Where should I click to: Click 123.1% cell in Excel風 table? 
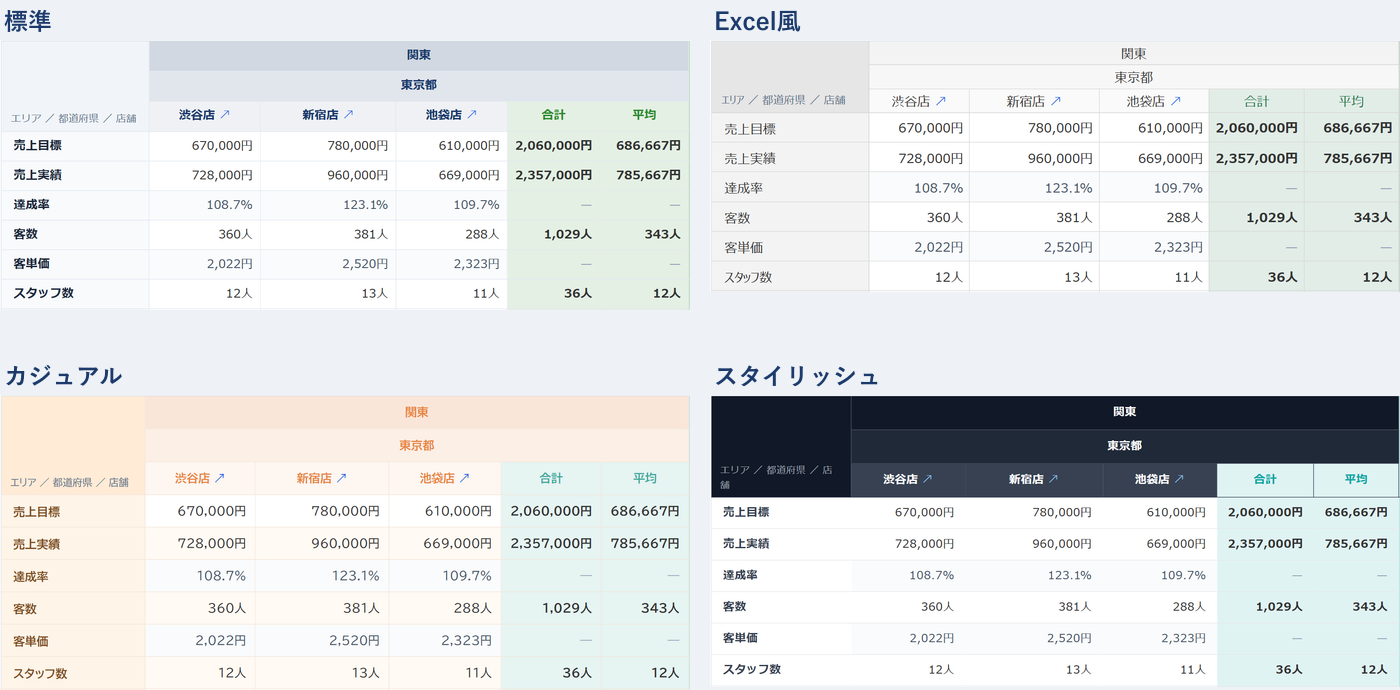[x=1034, y=187]
